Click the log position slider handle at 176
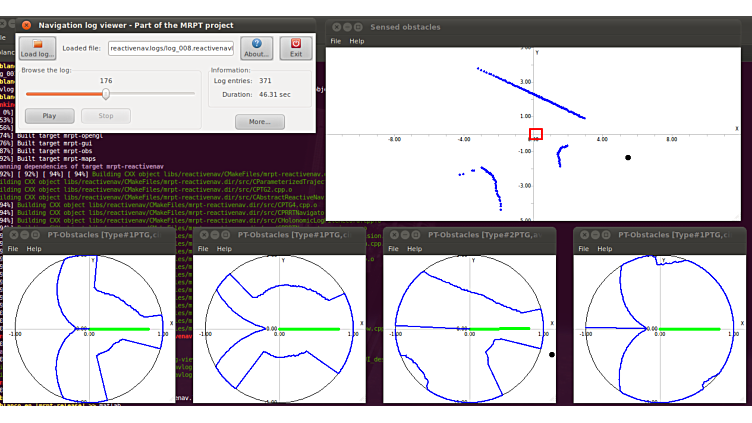This screenshot has width=752, height=423. tap(106, 94)
